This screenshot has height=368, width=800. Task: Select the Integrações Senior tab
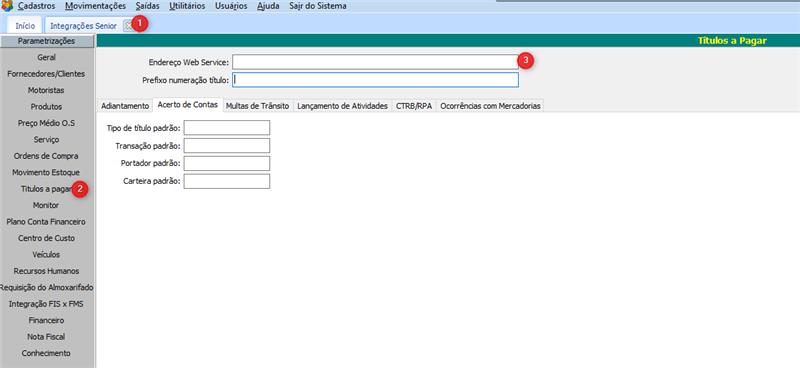[x=83, y=26]
